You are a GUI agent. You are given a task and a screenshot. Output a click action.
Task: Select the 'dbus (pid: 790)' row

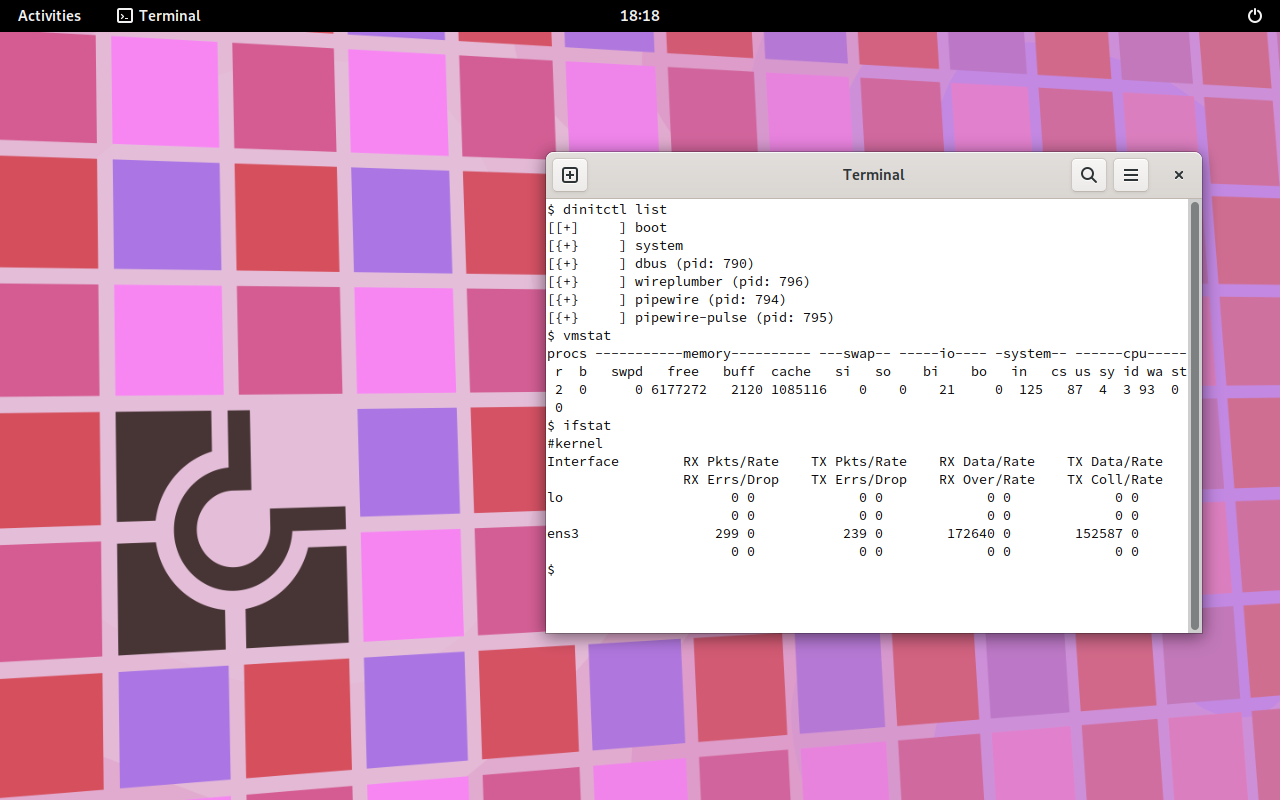(651, 264)
